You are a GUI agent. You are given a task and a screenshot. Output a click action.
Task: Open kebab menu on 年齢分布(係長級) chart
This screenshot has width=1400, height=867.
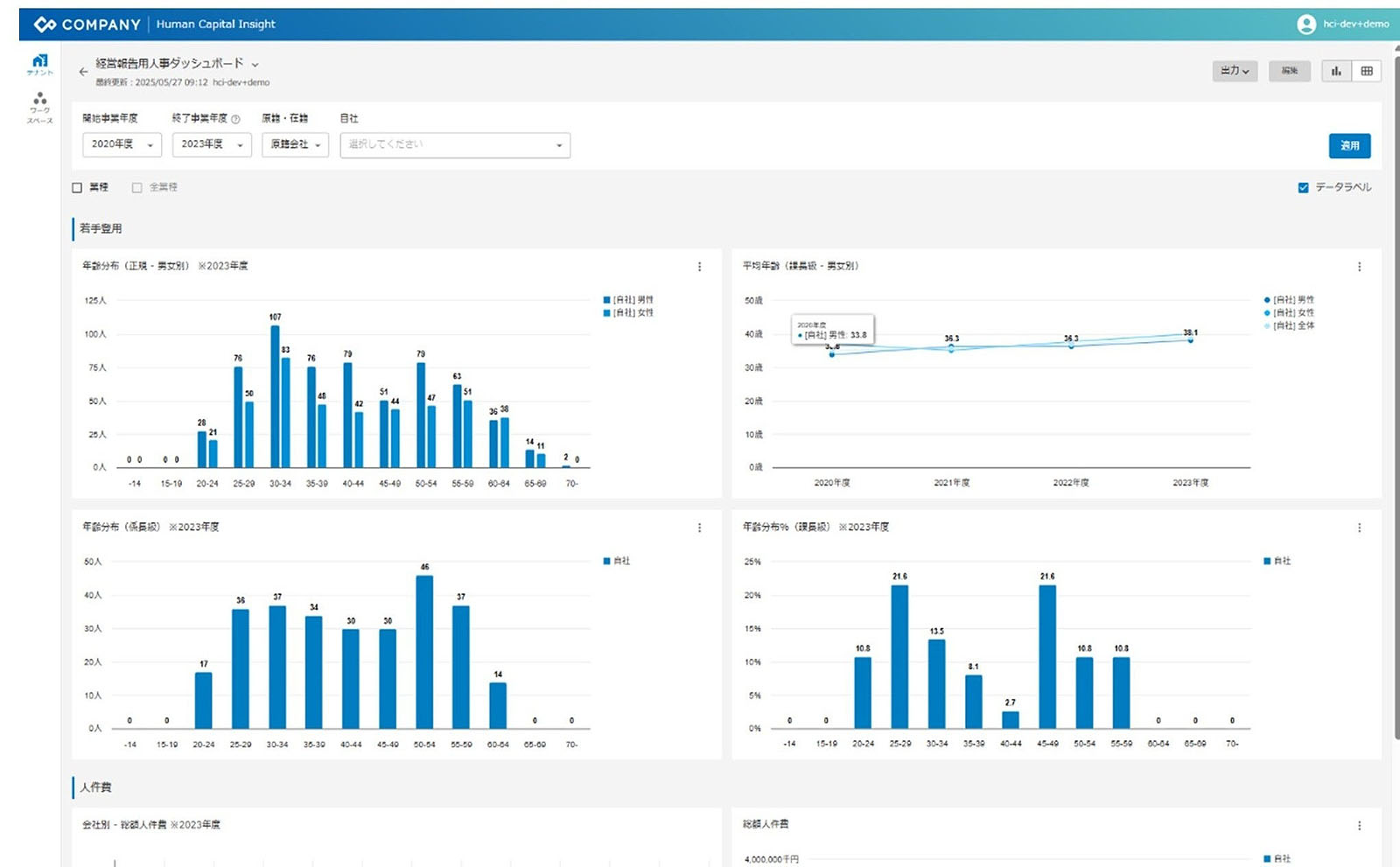(699, 528)
